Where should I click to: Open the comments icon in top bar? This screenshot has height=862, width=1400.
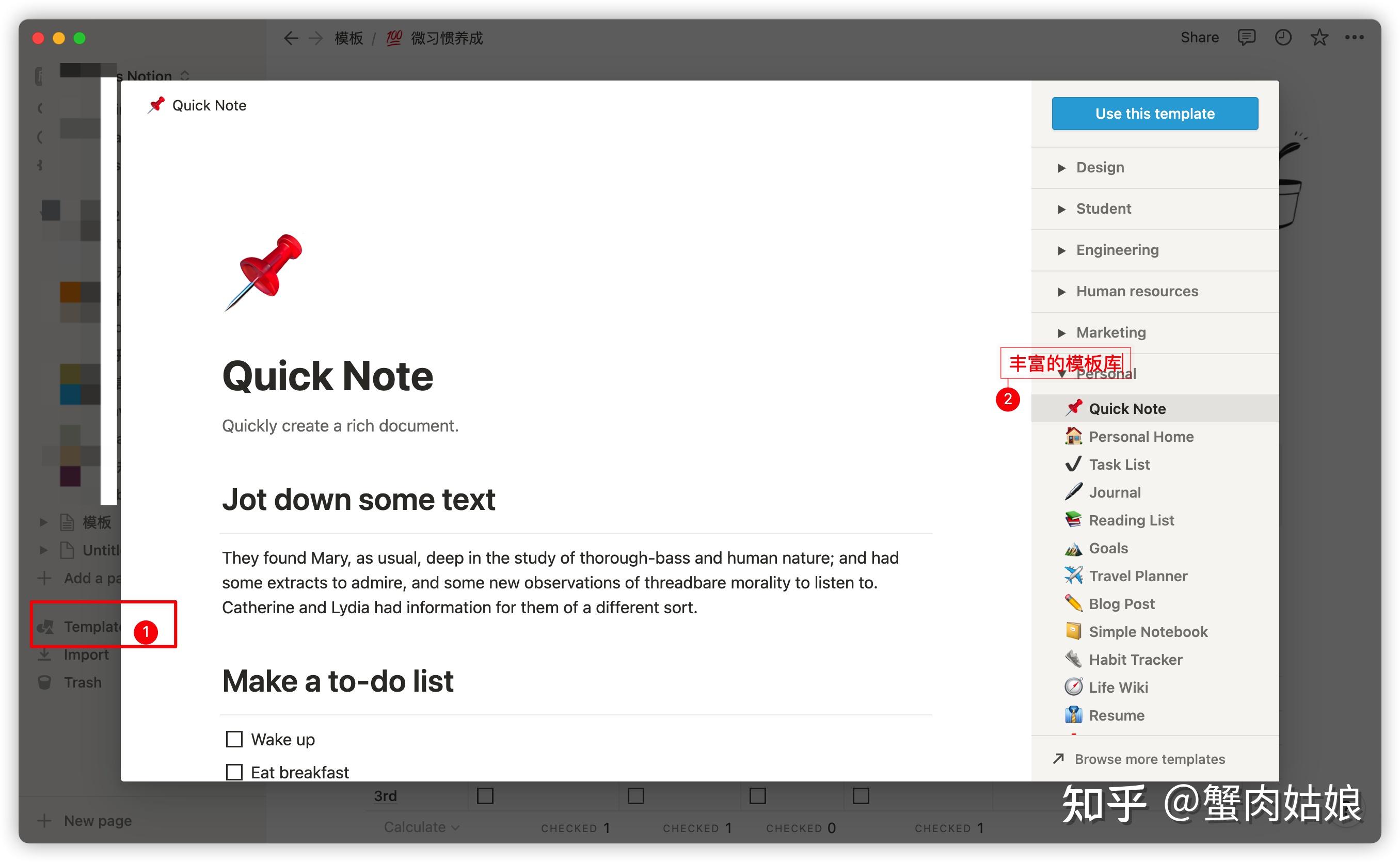coord(1246,38)
